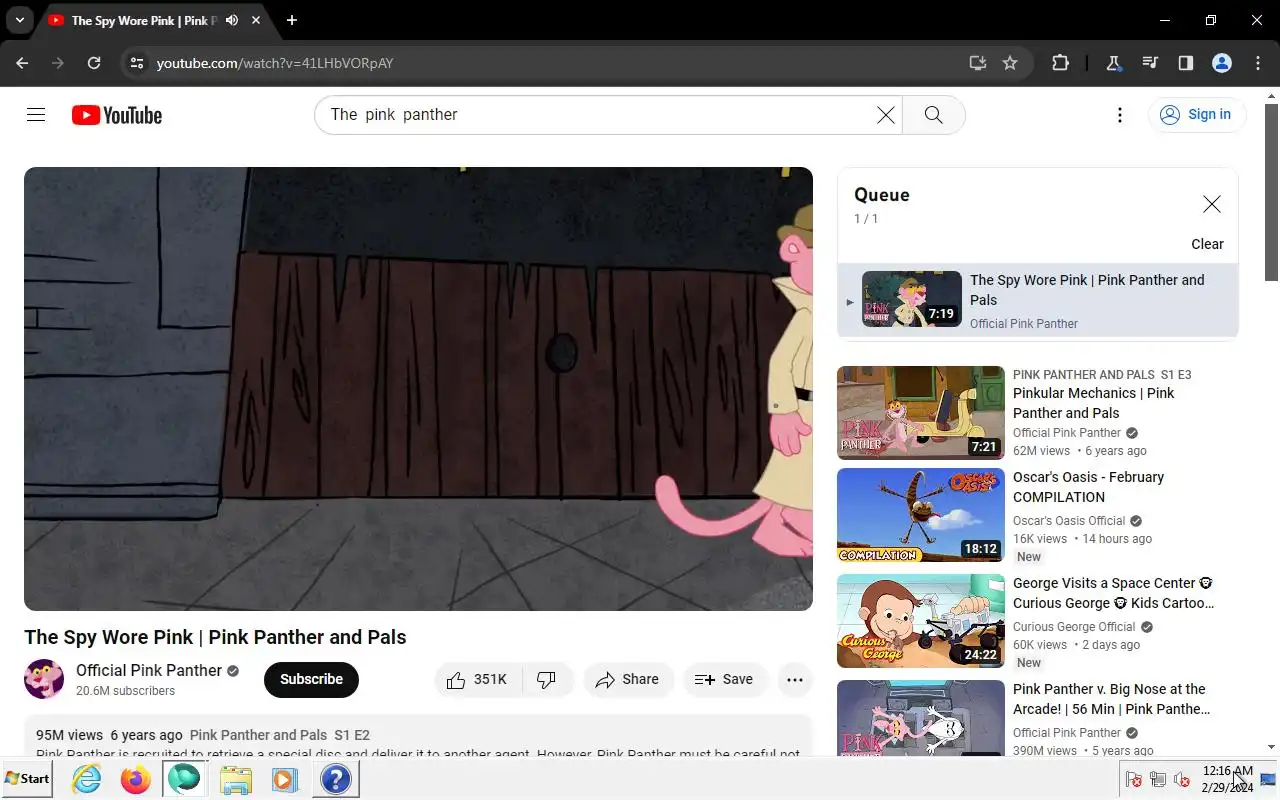Save the video to a playlist
Image resolution: width=1280 pixels, height=800 pixels.
(x=724, y=679)
